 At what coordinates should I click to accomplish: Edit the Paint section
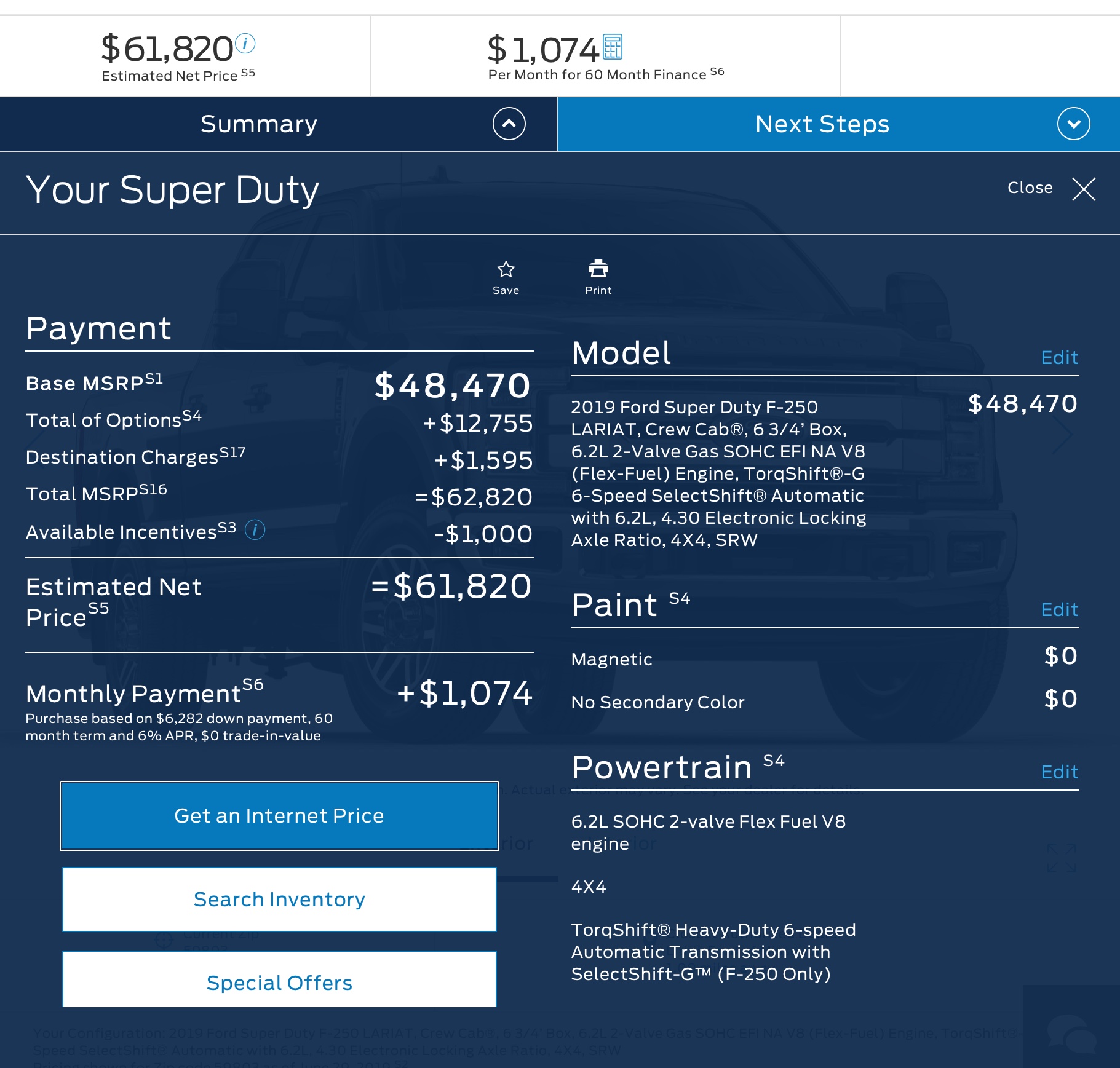point(1059,609)
